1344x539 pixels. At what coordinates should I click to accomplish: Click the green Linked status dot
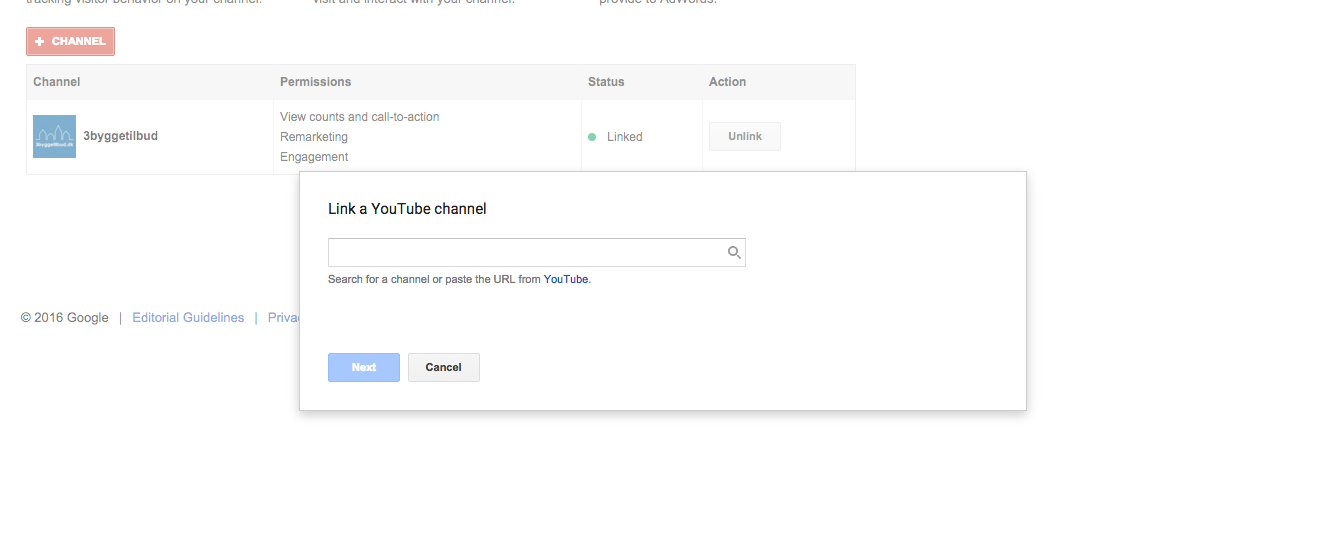pyautogui.click(x=592, y=137)
